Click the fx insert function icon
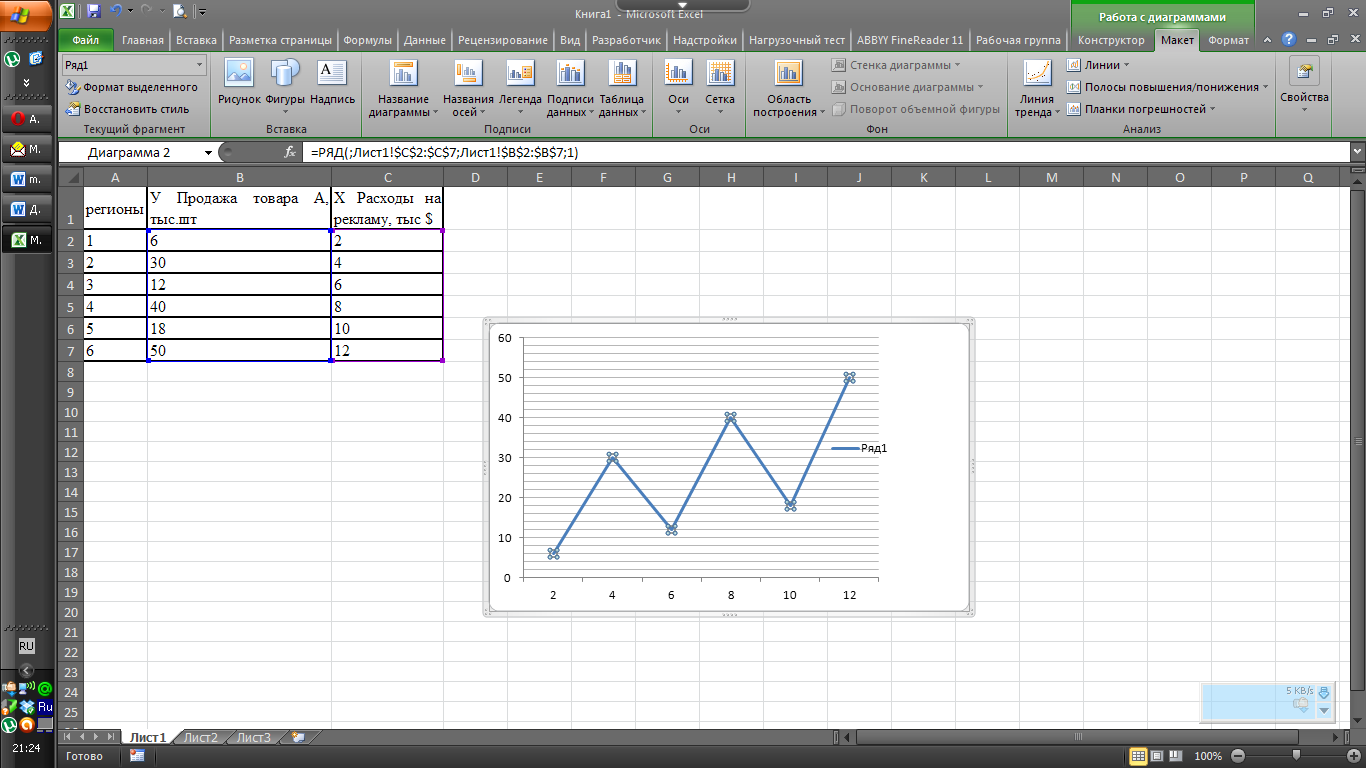Screen dimensions: 1366x768 pos(290,152)
